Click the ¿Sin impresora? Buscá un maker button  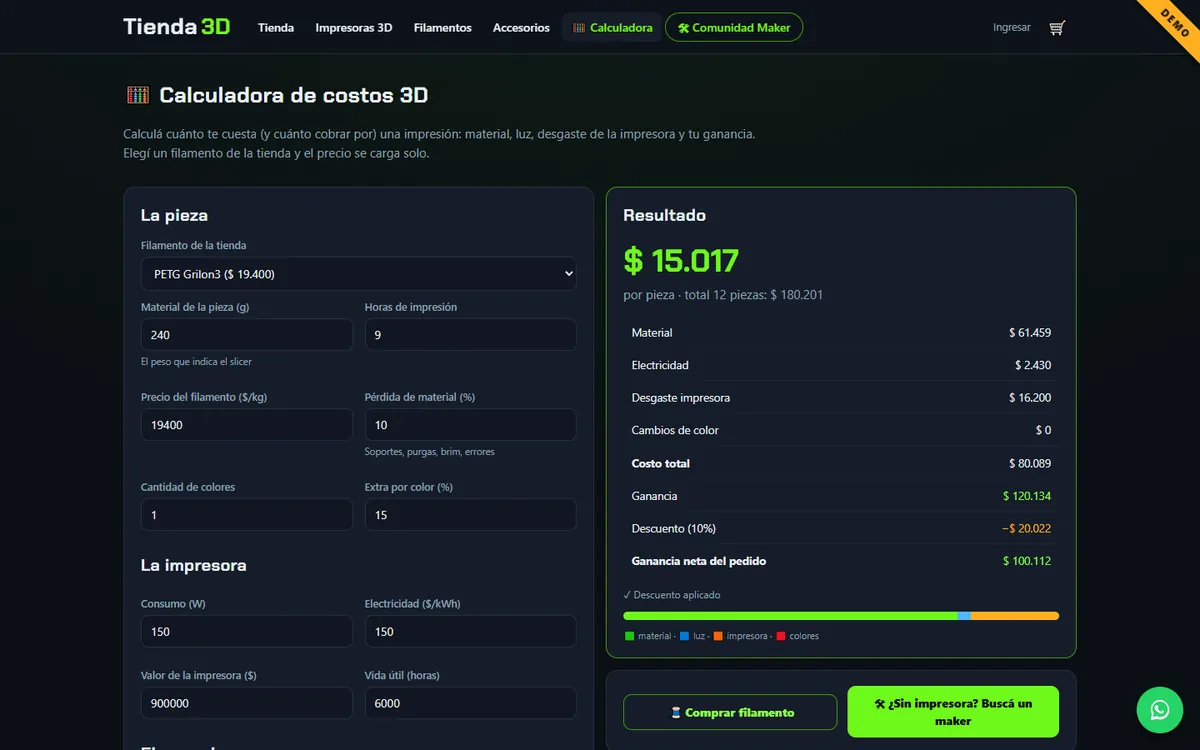[x=953, y=712]
